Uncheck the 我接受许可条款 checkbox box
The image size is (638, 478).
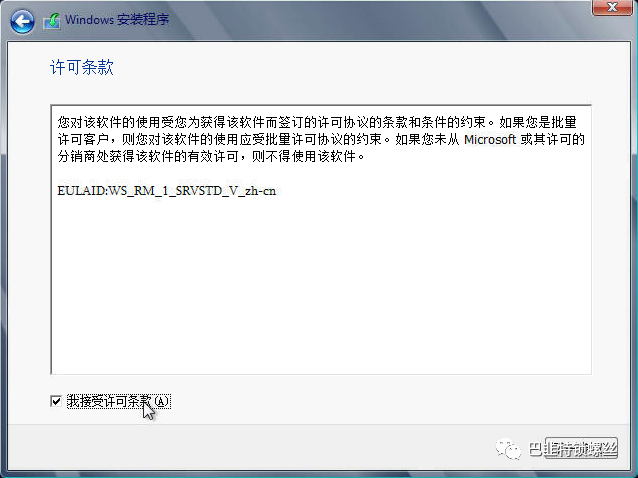[56, 401]
